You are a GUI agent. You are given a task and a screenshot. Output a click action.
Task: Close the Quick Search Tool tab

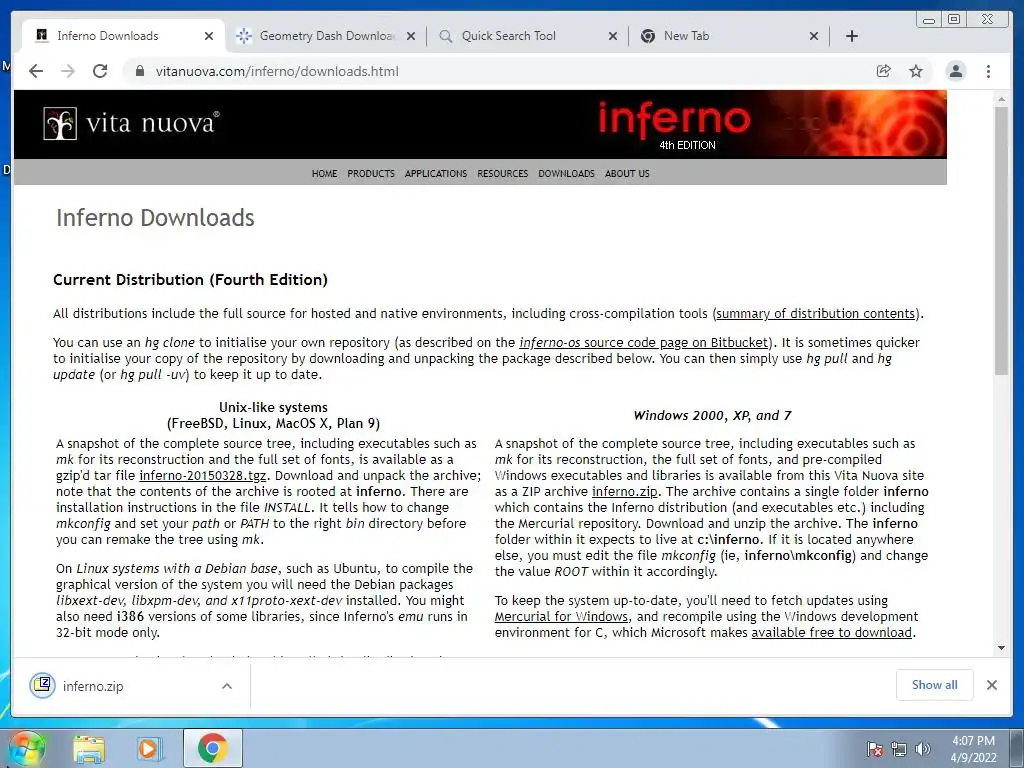(x=613, y=36)
